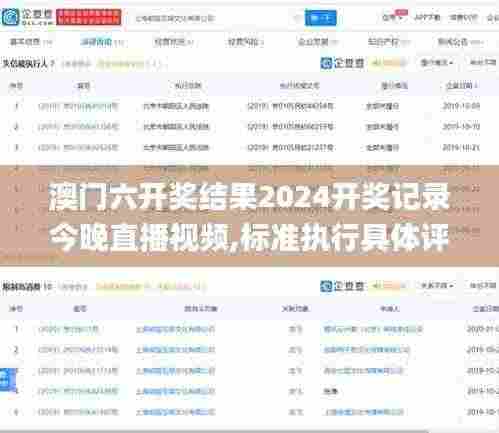Sort the 失信被执行人 table by 立案日期
The image size is (499, 433).
pyautogui.click(x=462, y=86)
